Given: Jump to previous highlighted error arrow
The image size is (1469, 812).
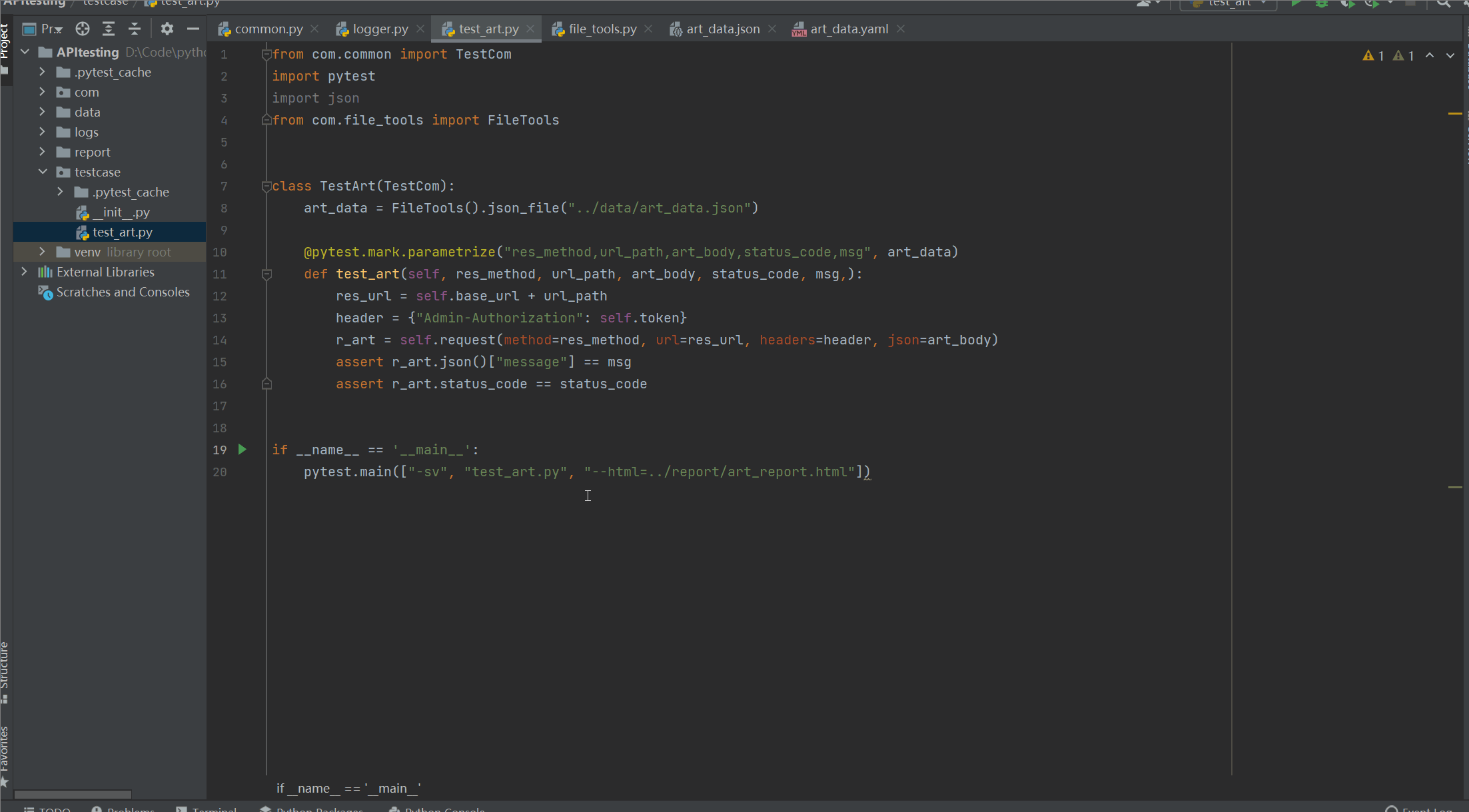Looking at the screenshot, I should tap(1430, 56).
